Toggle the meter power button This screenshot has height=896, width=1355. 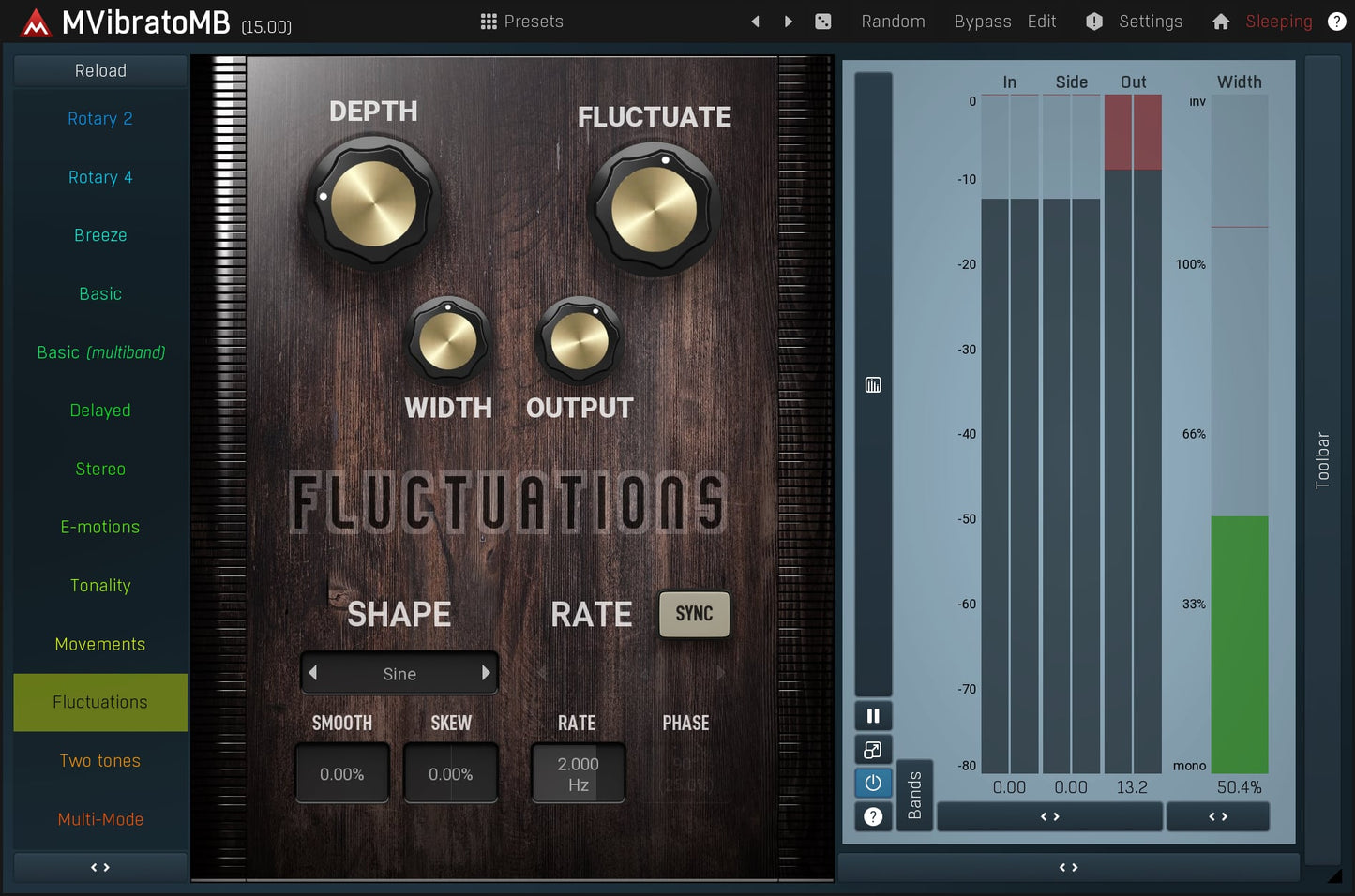[873, 783]
